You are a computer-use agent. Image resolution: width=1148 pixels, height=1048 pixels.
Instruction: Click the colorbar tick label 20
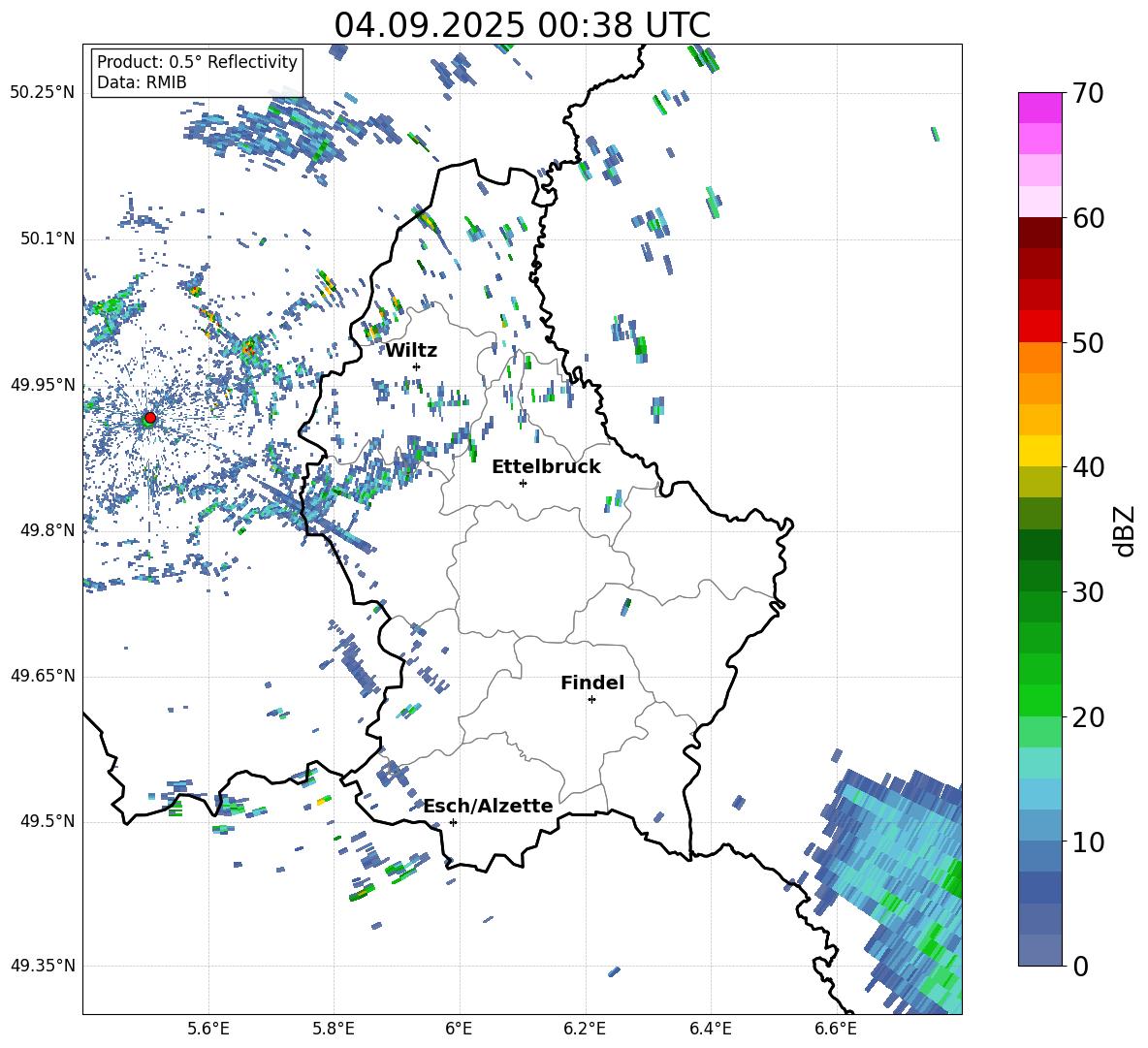pyautogui.click(x=1088, y=717)
